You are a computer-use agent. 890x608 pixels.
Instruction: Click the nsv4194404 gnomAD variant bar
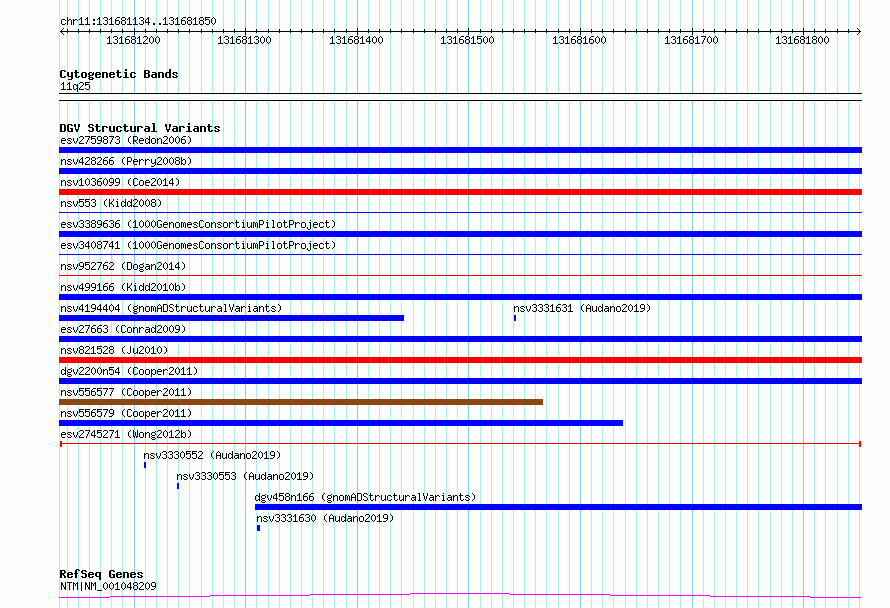point(232,318)
